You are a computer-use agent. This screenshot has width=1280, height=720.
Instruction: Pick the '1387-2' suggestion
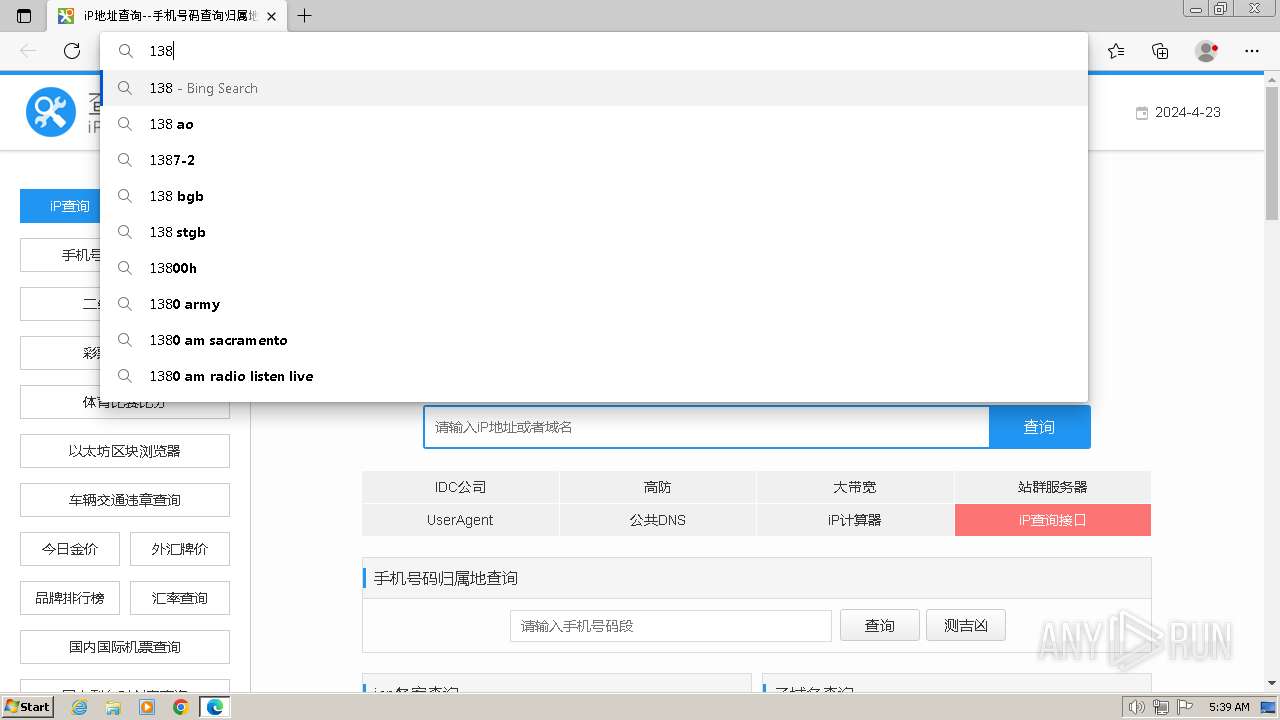tap(594, 160)
